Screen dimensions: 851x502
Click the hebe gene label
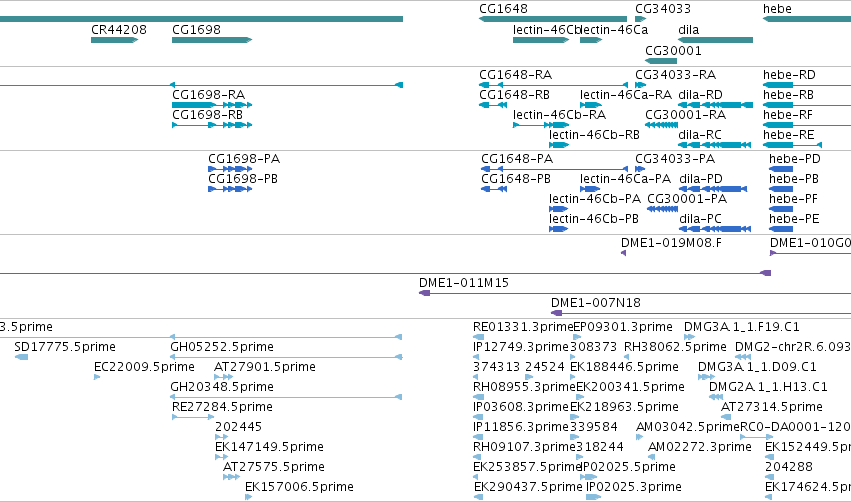(777, 9)
